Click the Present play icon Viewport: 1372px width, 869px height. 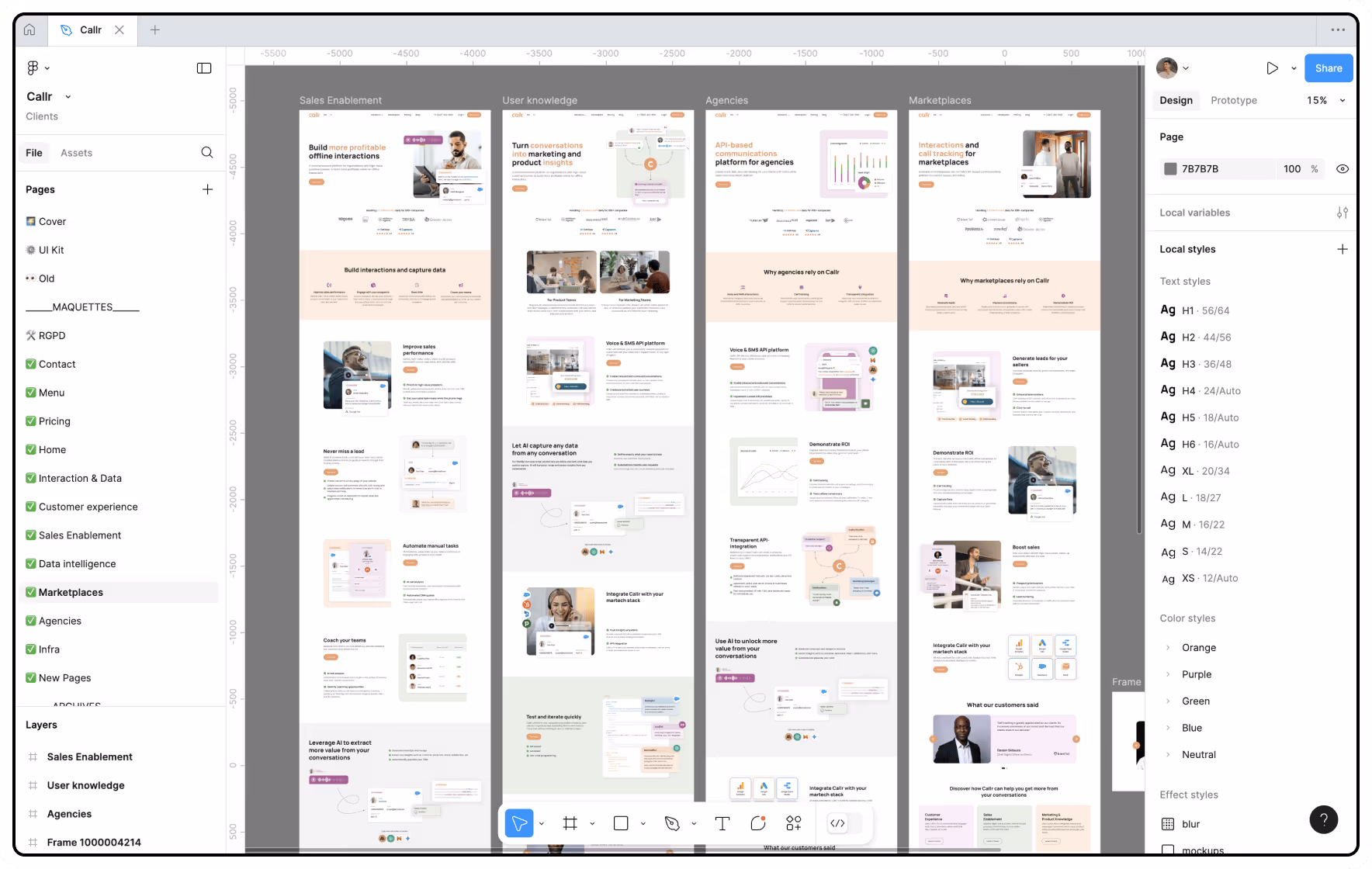click(1272, 68)
